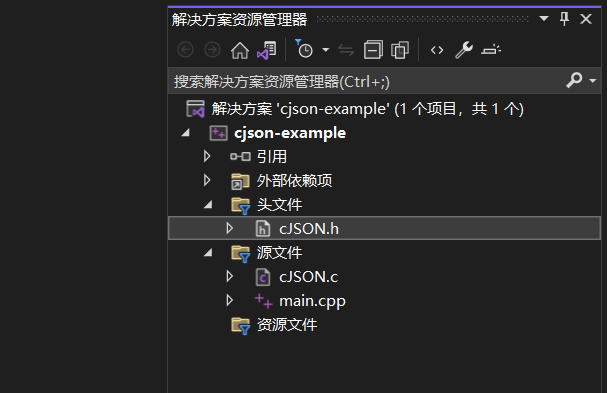Open the window position dropdown arrow in title bar
Viewport: 607px width, 393px height.
(544, 18)
